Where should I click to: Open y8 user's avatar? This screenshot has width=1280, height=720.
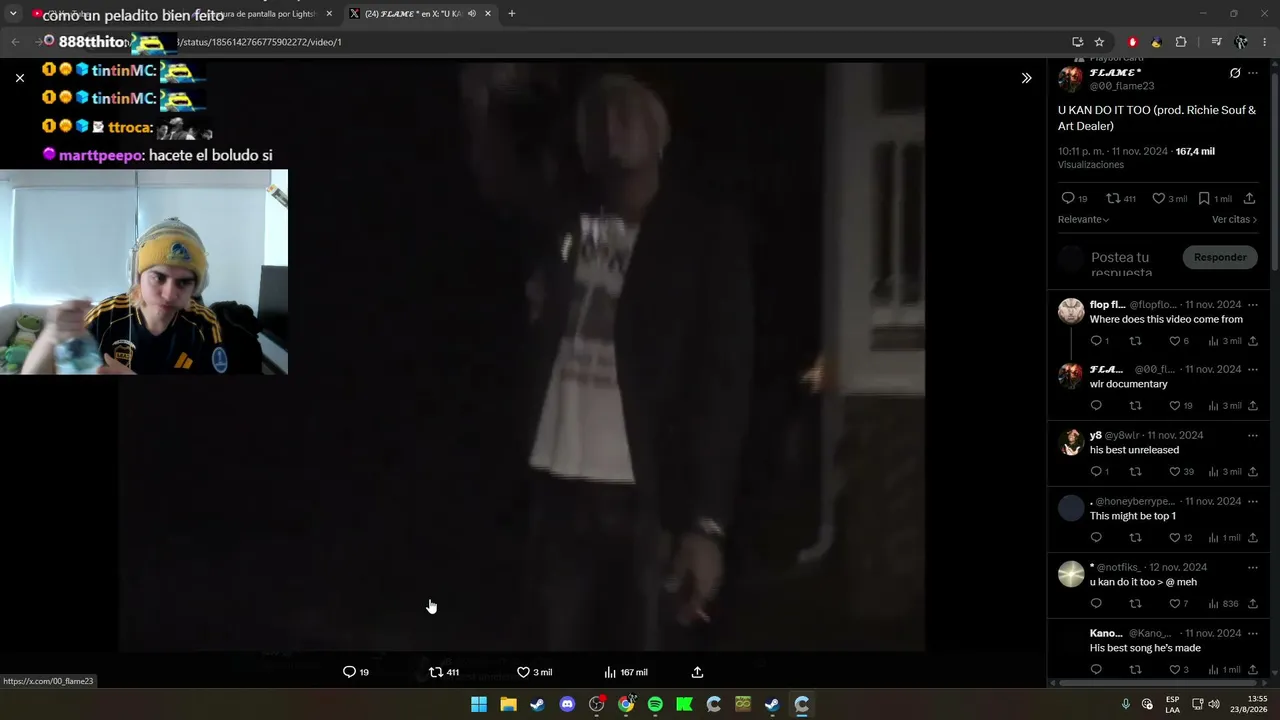click(1071, 442)
